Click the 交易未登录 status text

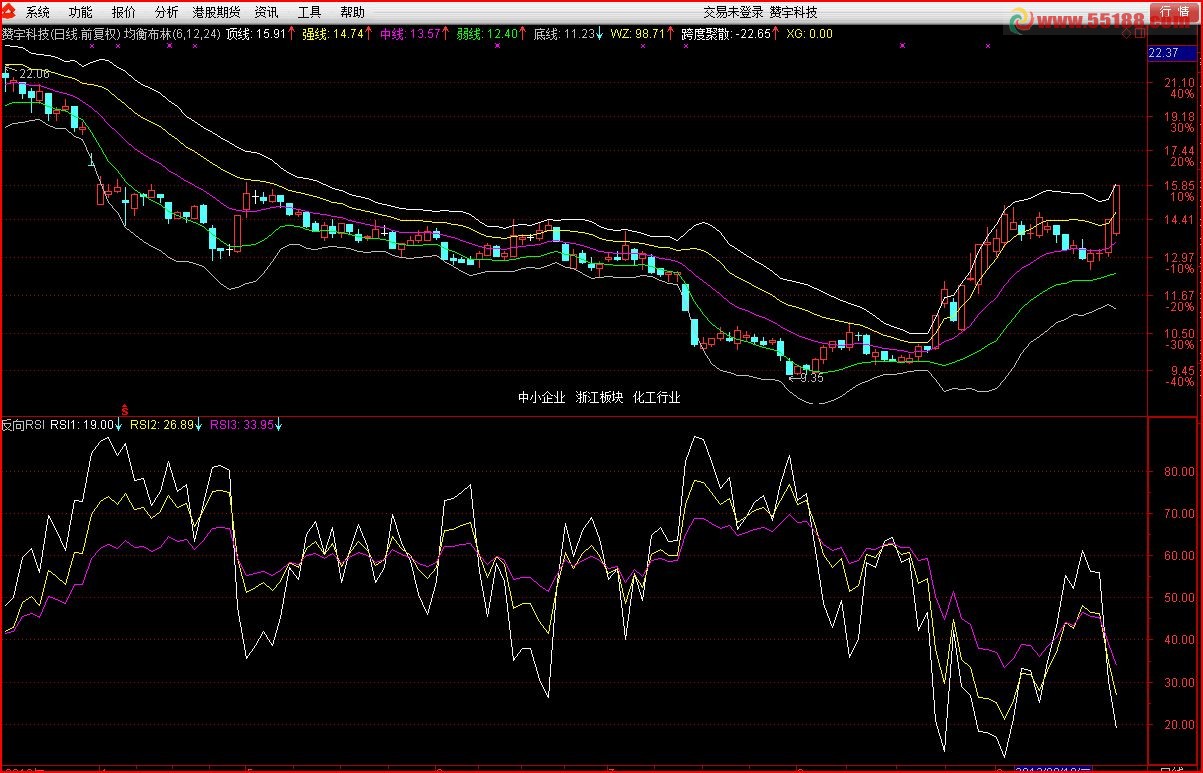tap(733, 13)
